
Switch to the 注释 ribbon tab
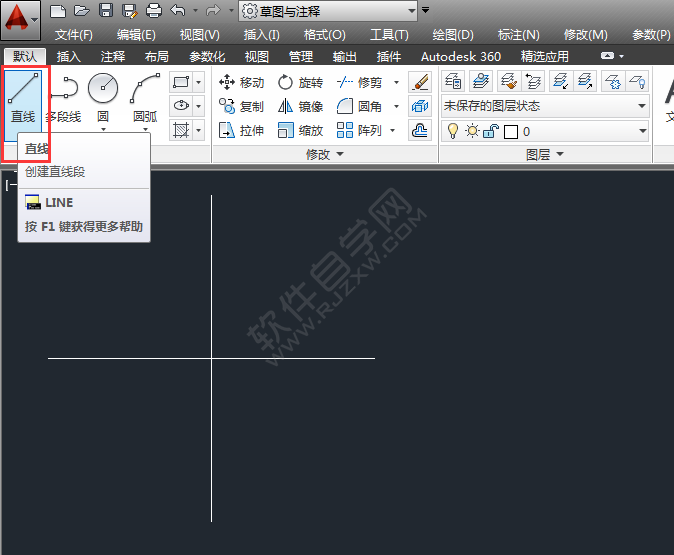(x=113, y=57)
